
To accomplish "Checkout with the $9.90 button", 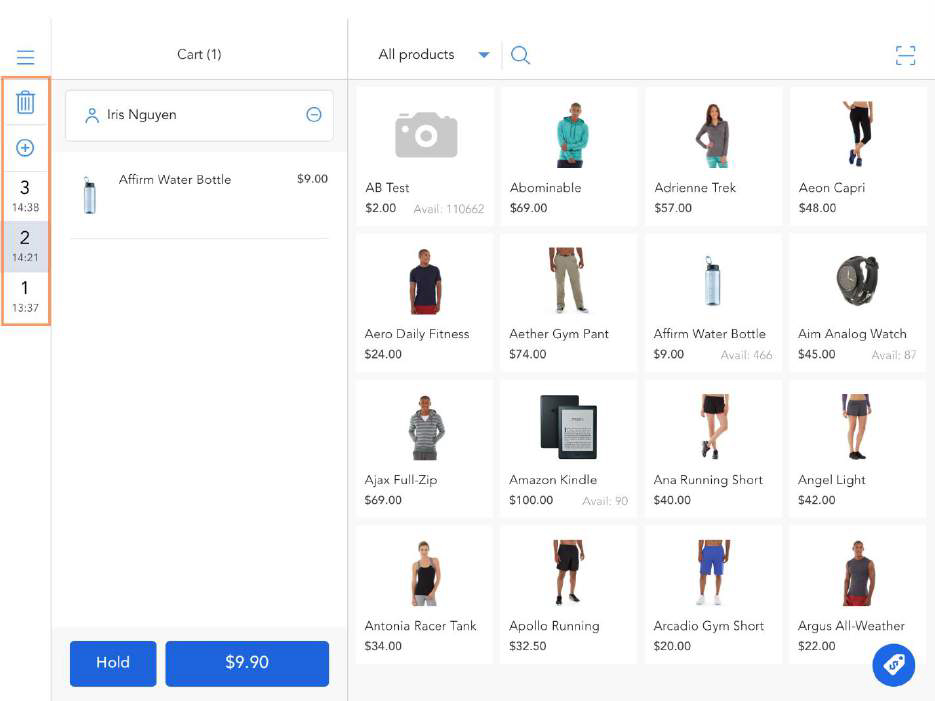I will [247, 663].
